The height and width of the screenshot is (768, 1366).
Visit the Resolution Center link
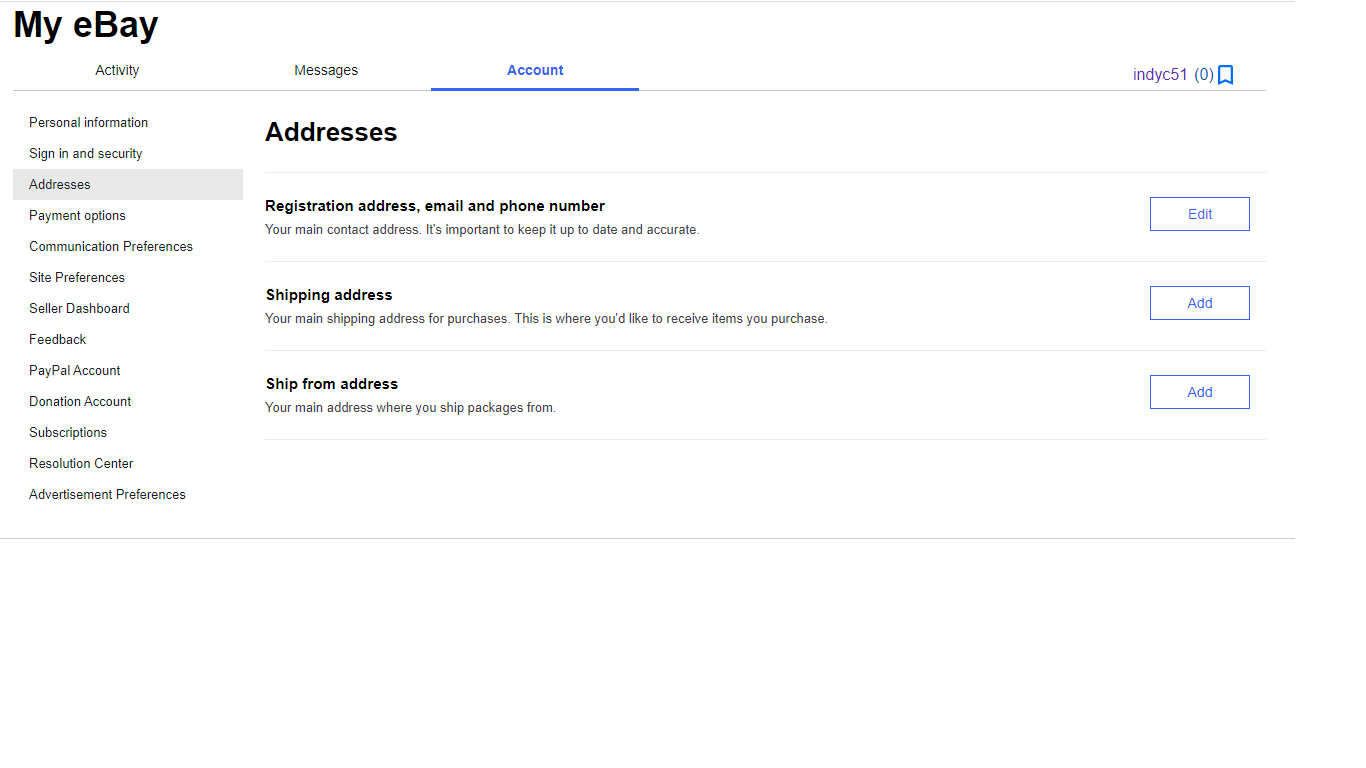coord(81,463)
